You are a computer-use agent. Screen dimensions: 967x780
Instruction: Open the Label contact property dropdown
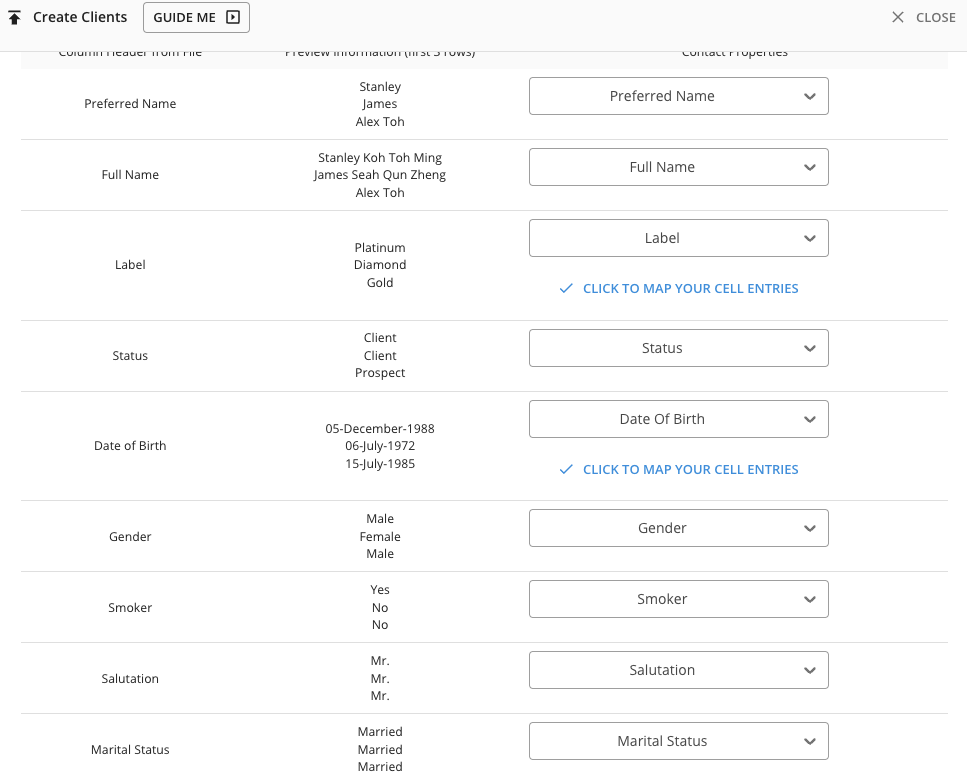tap(678, 238)
